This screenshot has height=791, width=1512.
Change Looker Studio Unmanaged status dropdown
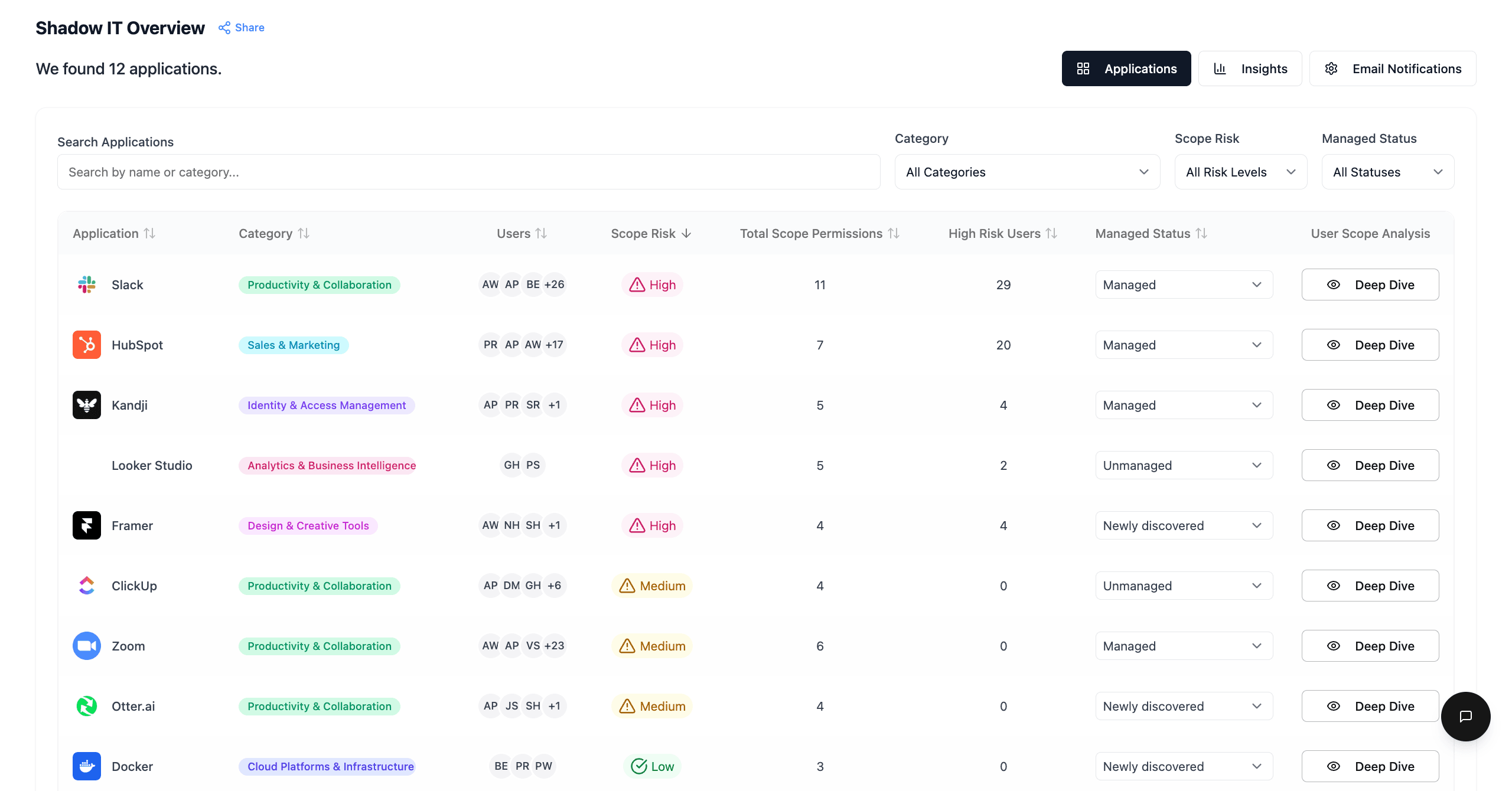(1184, 465)
